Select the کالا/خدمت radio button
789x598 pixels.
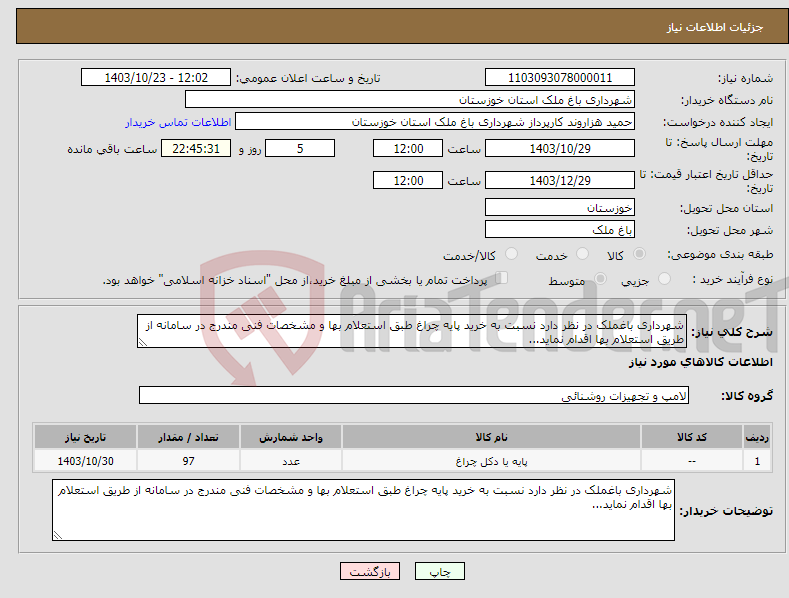coord(511,254)
